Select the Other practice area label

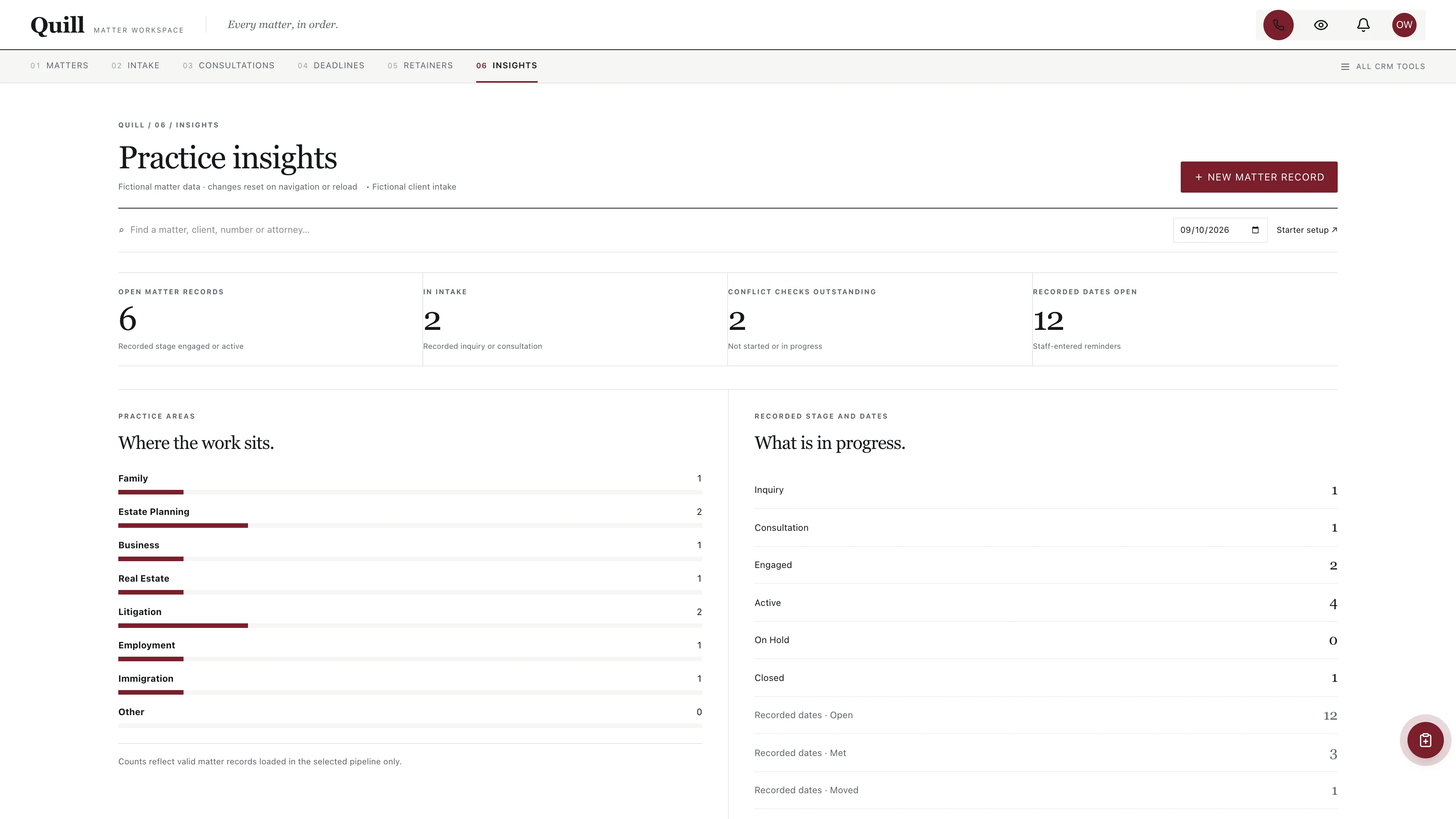coord(131,712)
